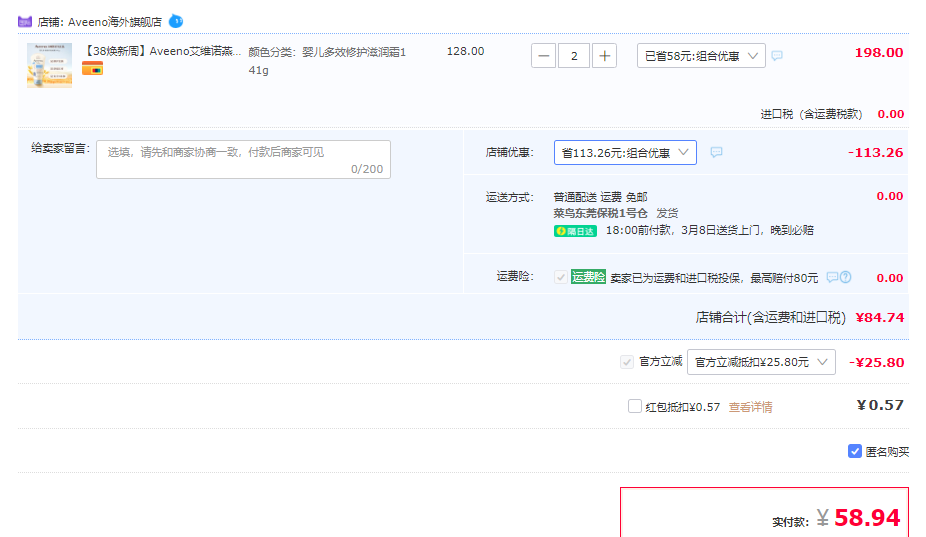Increase quantity with the plus button
The image size is (926, 537).
pos(604,56)
